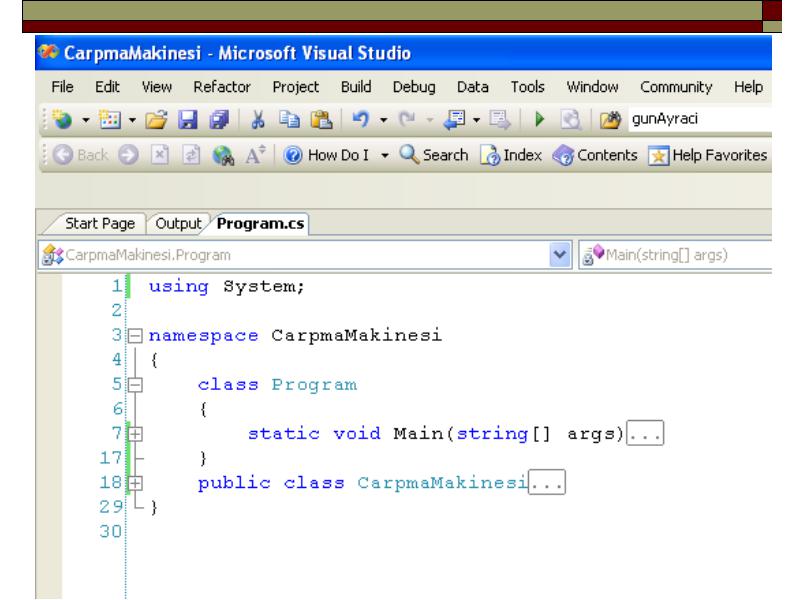Click the Stop icon in the help toolbar

tap(160, 155)
